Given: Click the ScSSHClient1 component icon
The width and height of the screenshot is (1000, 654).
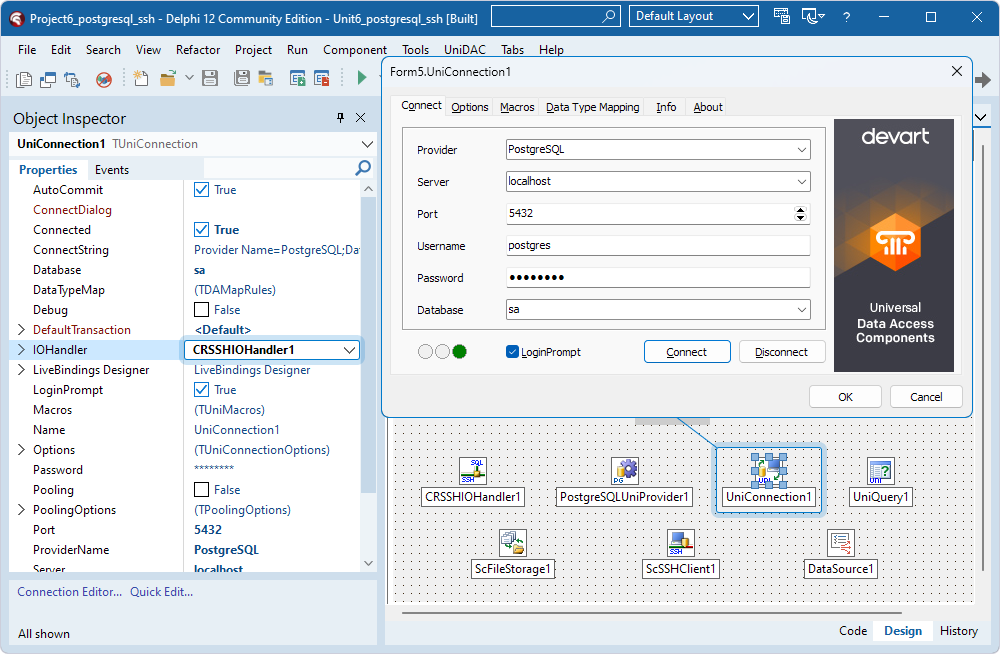Looking at the screenshot, I should tap(681, 542).
